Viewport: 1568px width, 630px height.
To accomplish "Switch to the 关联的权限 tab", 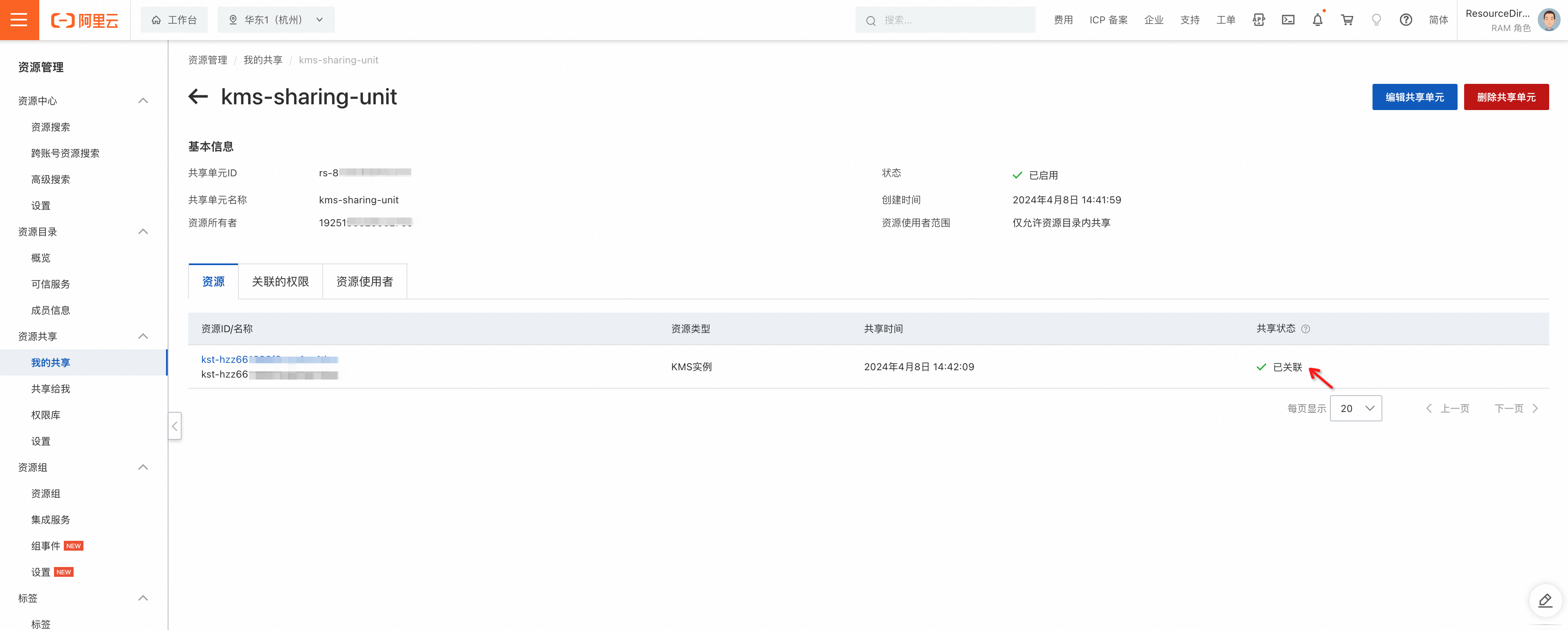I will tap(280, 282).
